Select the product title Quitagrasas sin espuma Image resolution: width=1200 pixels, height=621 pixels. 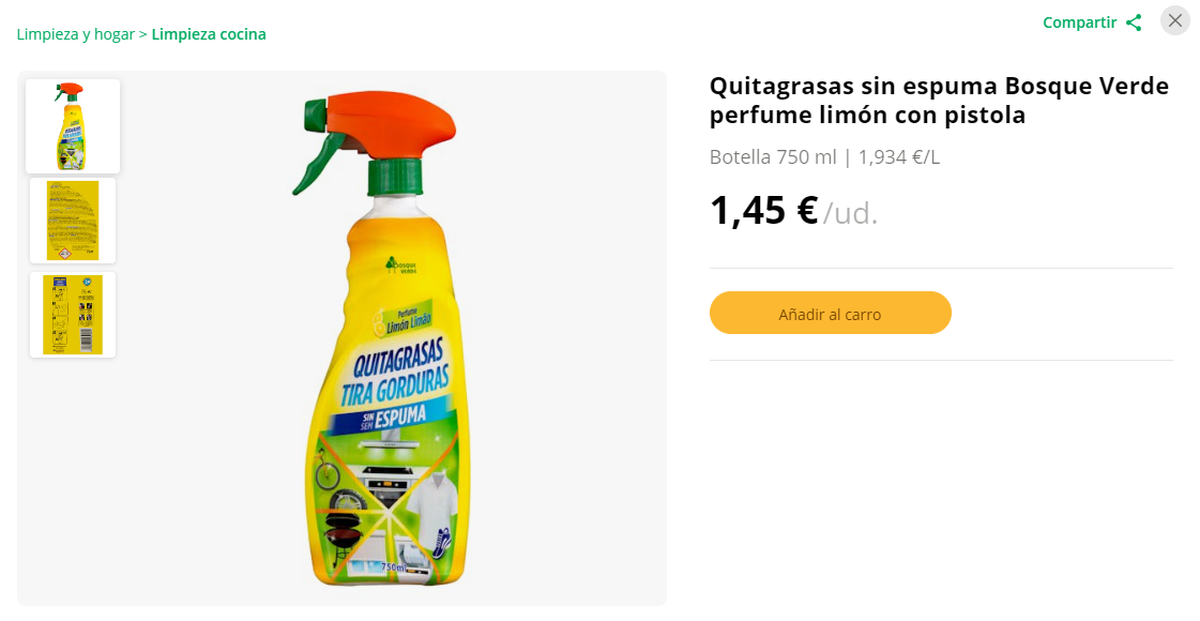coord(939,100)
